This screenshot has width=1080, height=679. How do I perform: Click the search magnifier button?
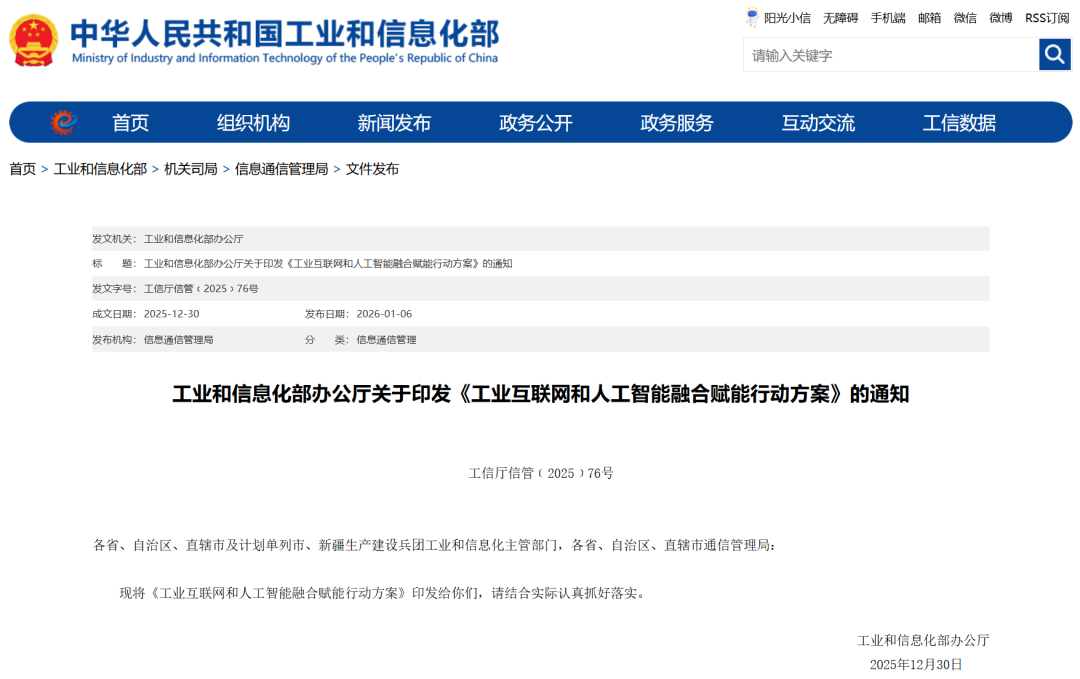[1055, 54]
